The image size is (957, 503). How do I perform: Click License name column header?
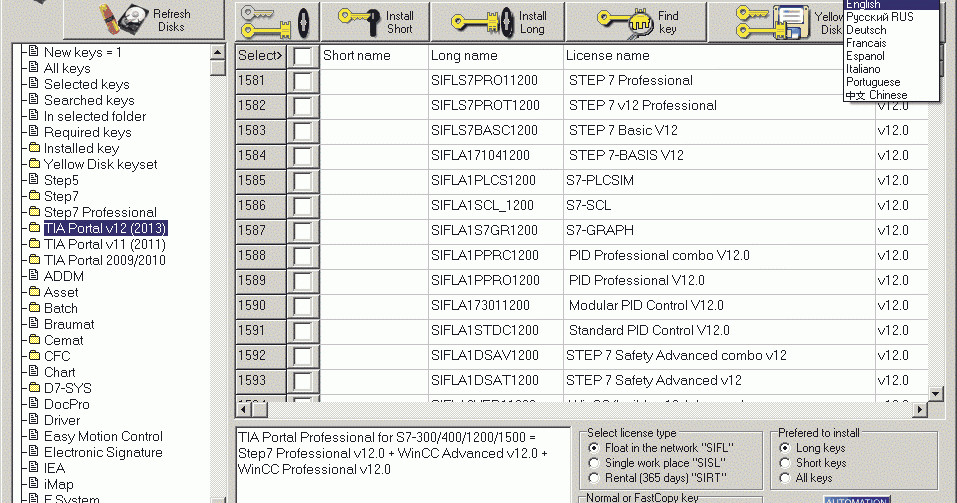(x=719, y=56)
